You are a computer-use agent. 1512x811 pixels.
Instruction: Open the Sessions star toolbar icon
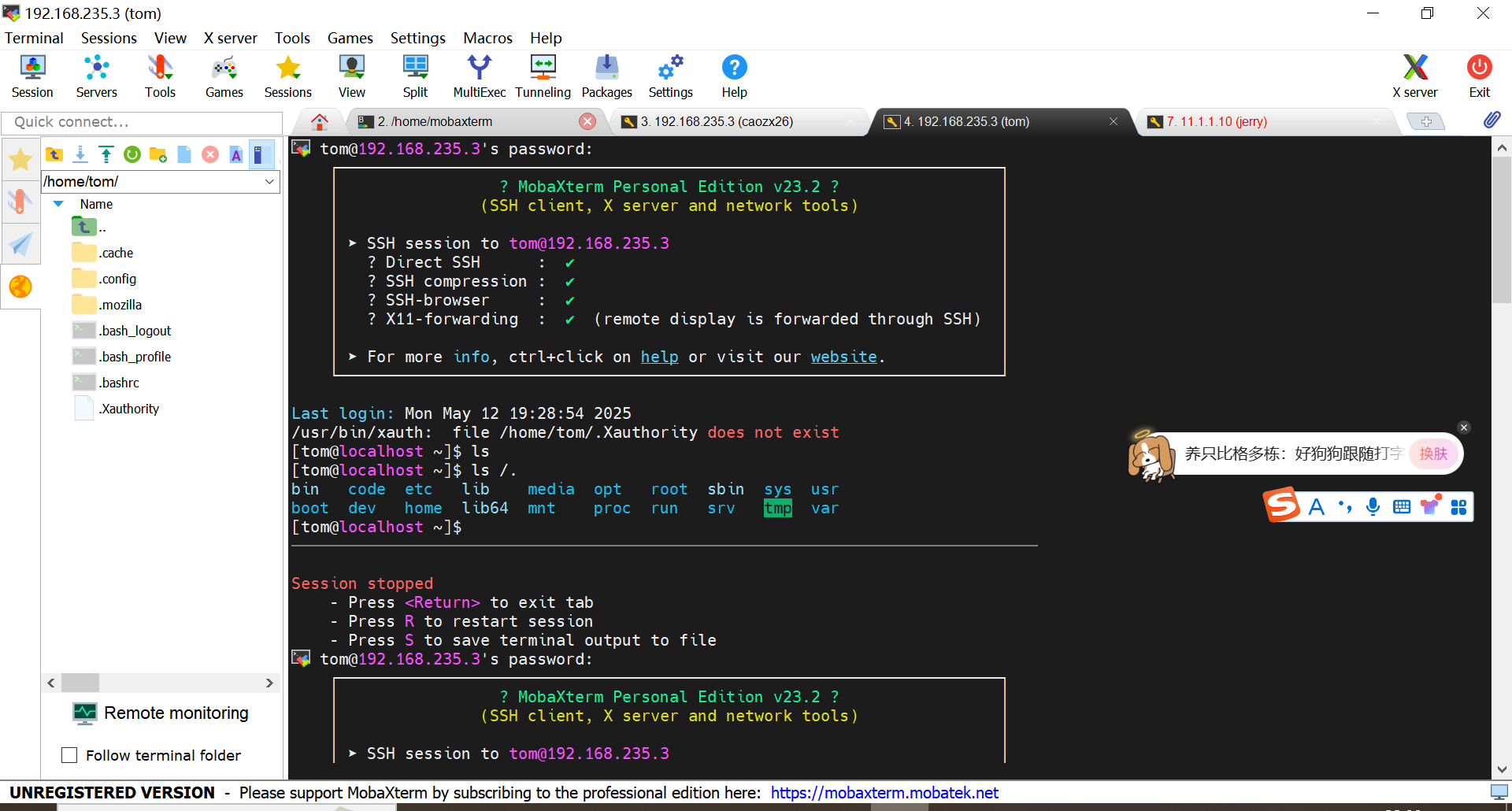[287, 76]
